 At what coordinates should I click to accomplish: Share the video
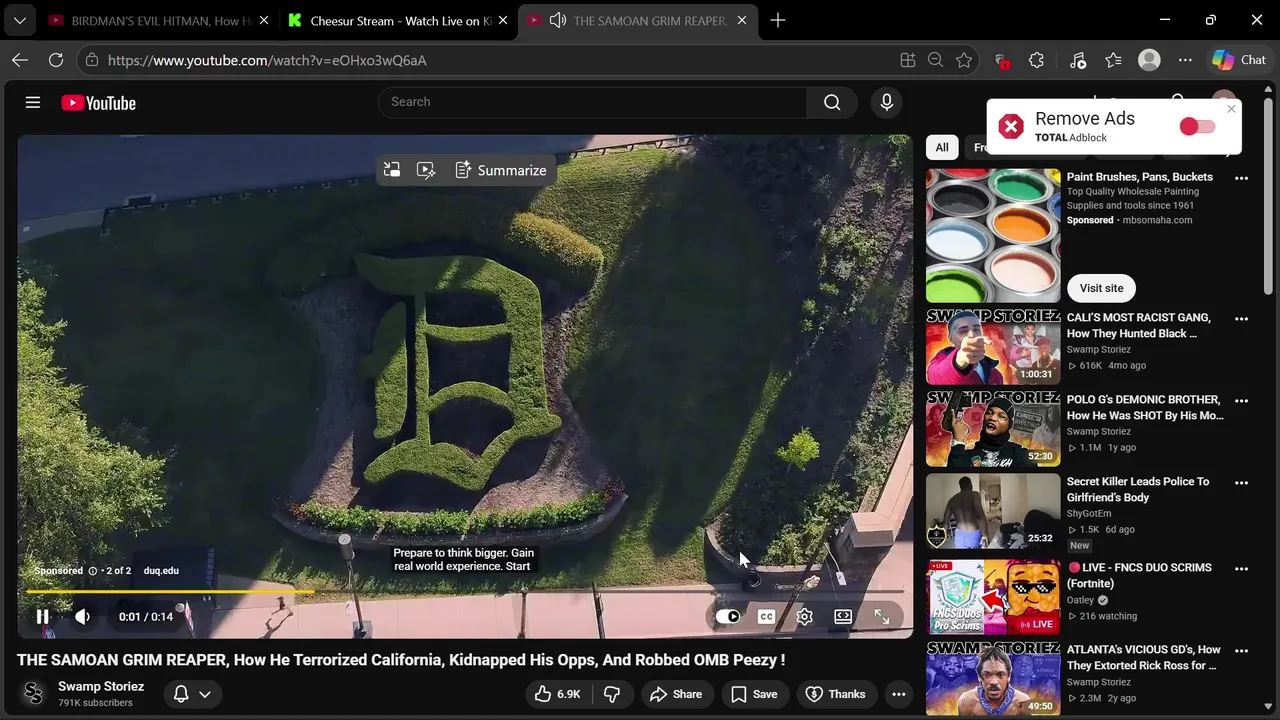point(676,694)
